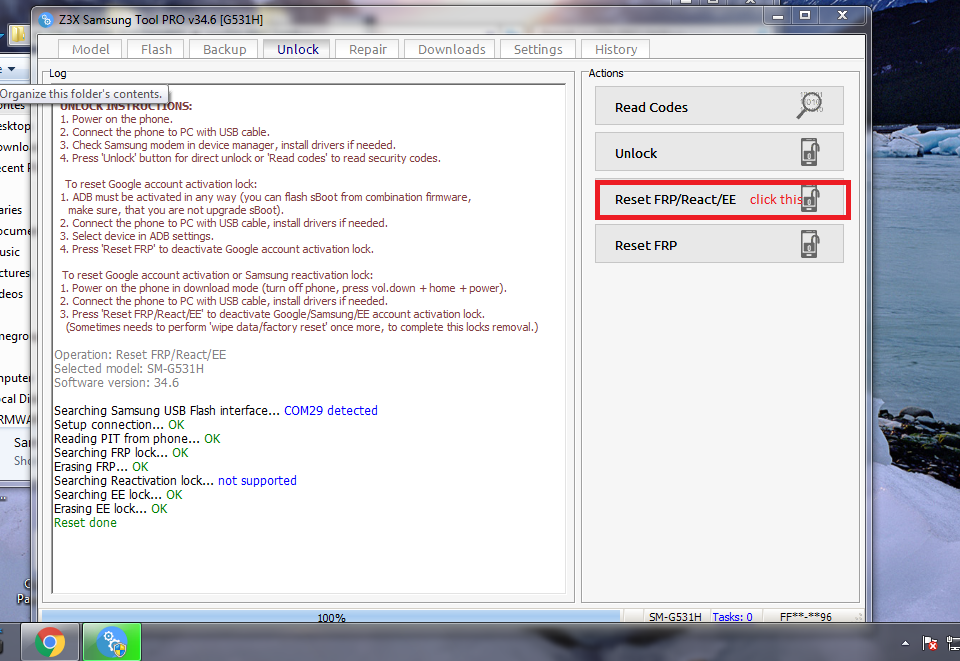Click 'Reset done' log line
960x661 pixels.
tap(85, 523)
